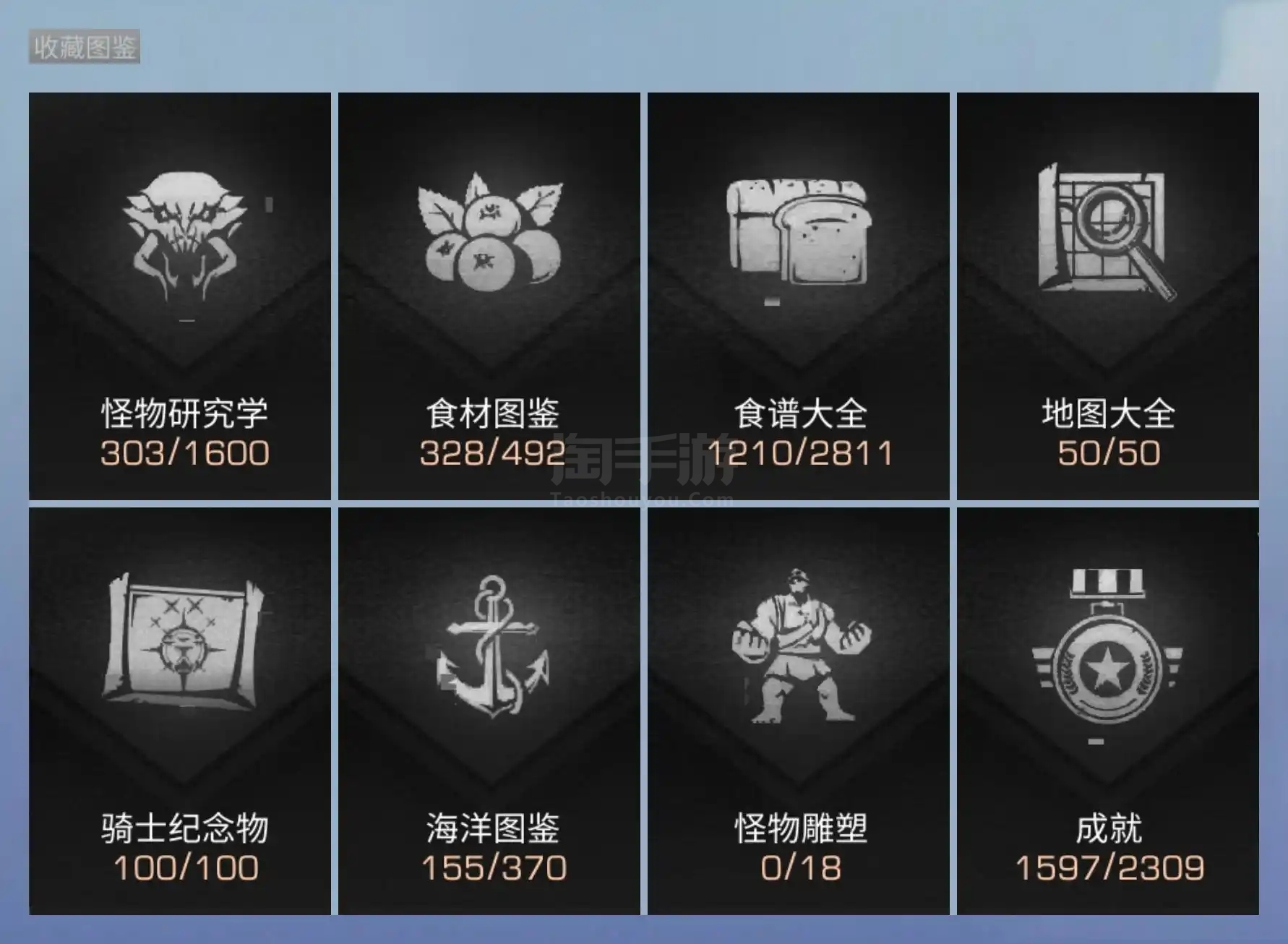Click the 收藏图鉴 header label
Image resolution: width=1288 pixels, height=944 pixels.
point(85,48)
